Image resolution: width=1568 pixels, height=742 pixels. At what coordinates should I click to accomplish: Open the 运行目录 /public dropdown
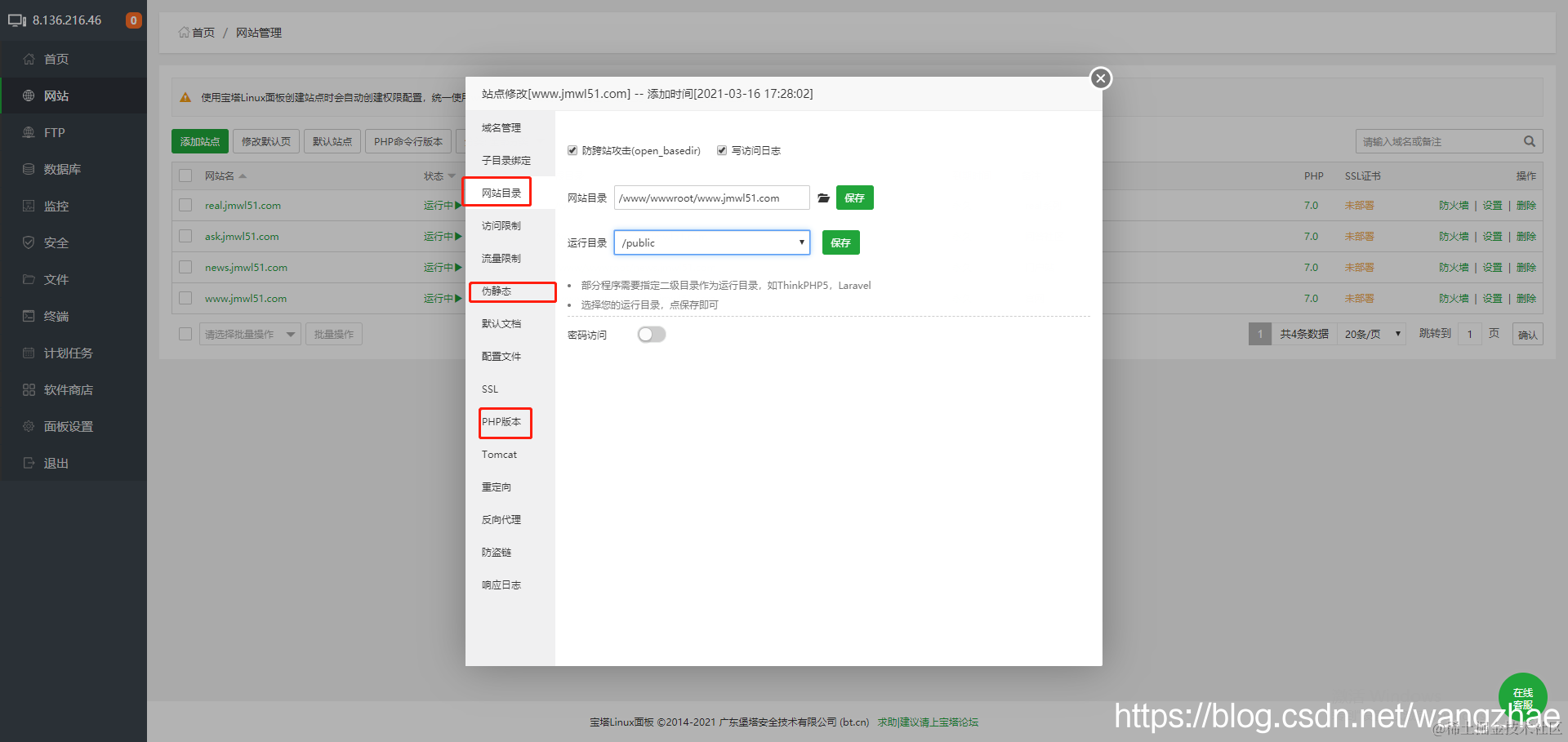tap(712, 242)
